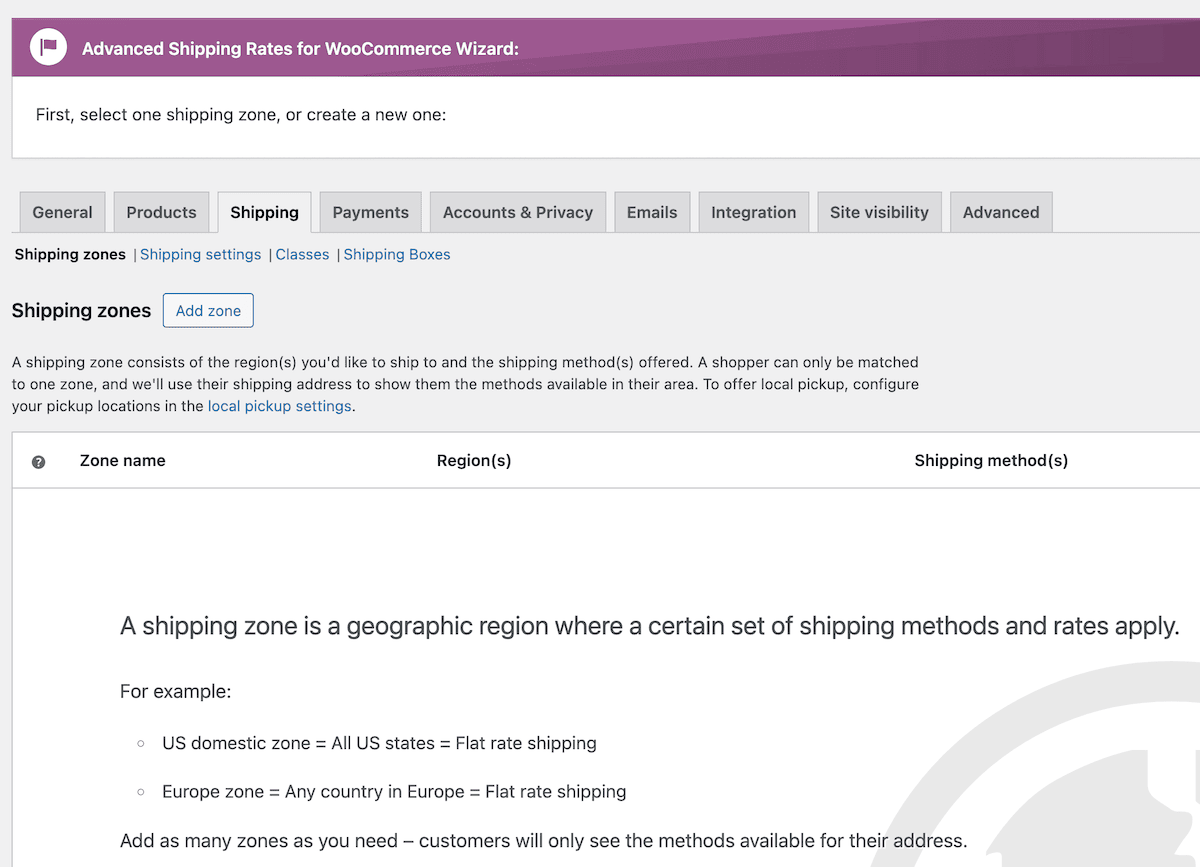Open the local pickup settings link

280,406
